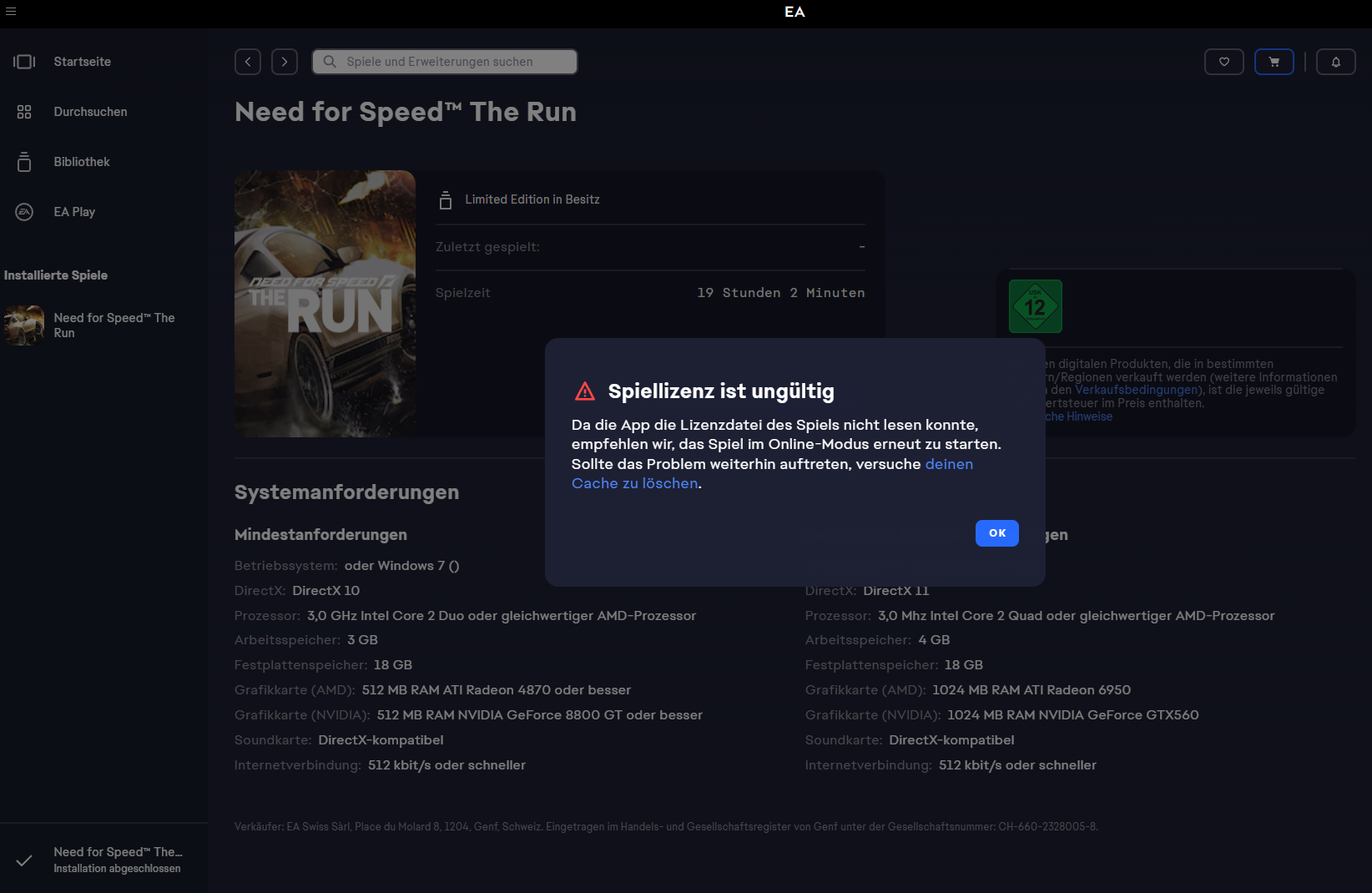Viewport: 1372px width, 893px height.
Task: Click the EA logo in title bar
Action: (794, 12)
